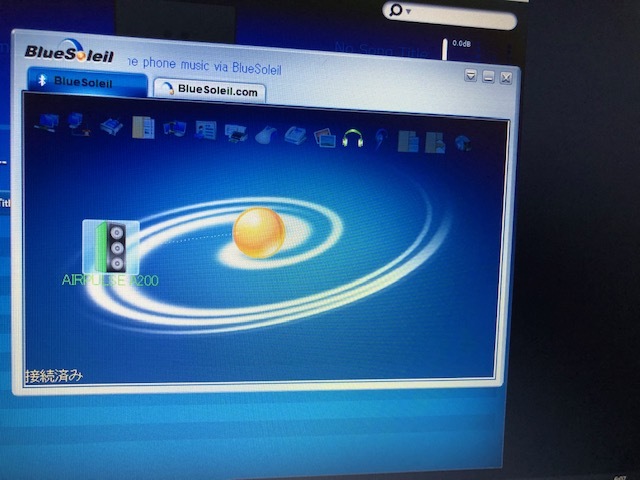640x480 pixels.
Task: Select the Object Push business card icon
Action: point(206,130)
